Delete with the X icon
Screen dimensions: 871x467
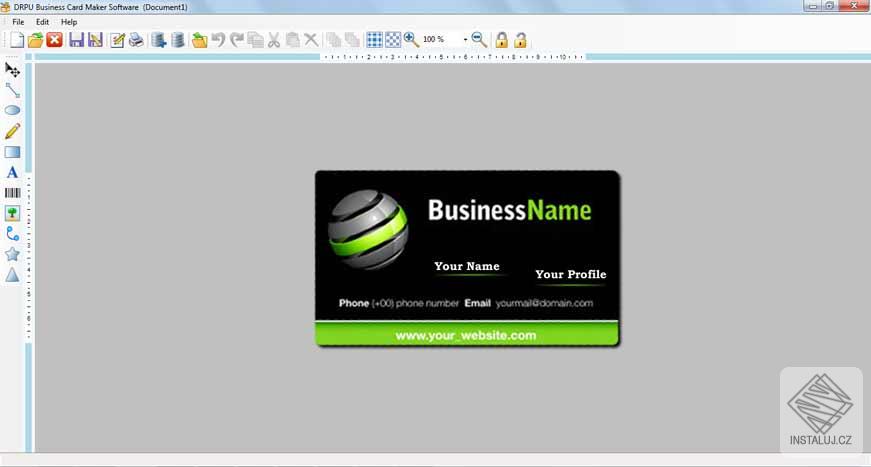coord(311,40)
